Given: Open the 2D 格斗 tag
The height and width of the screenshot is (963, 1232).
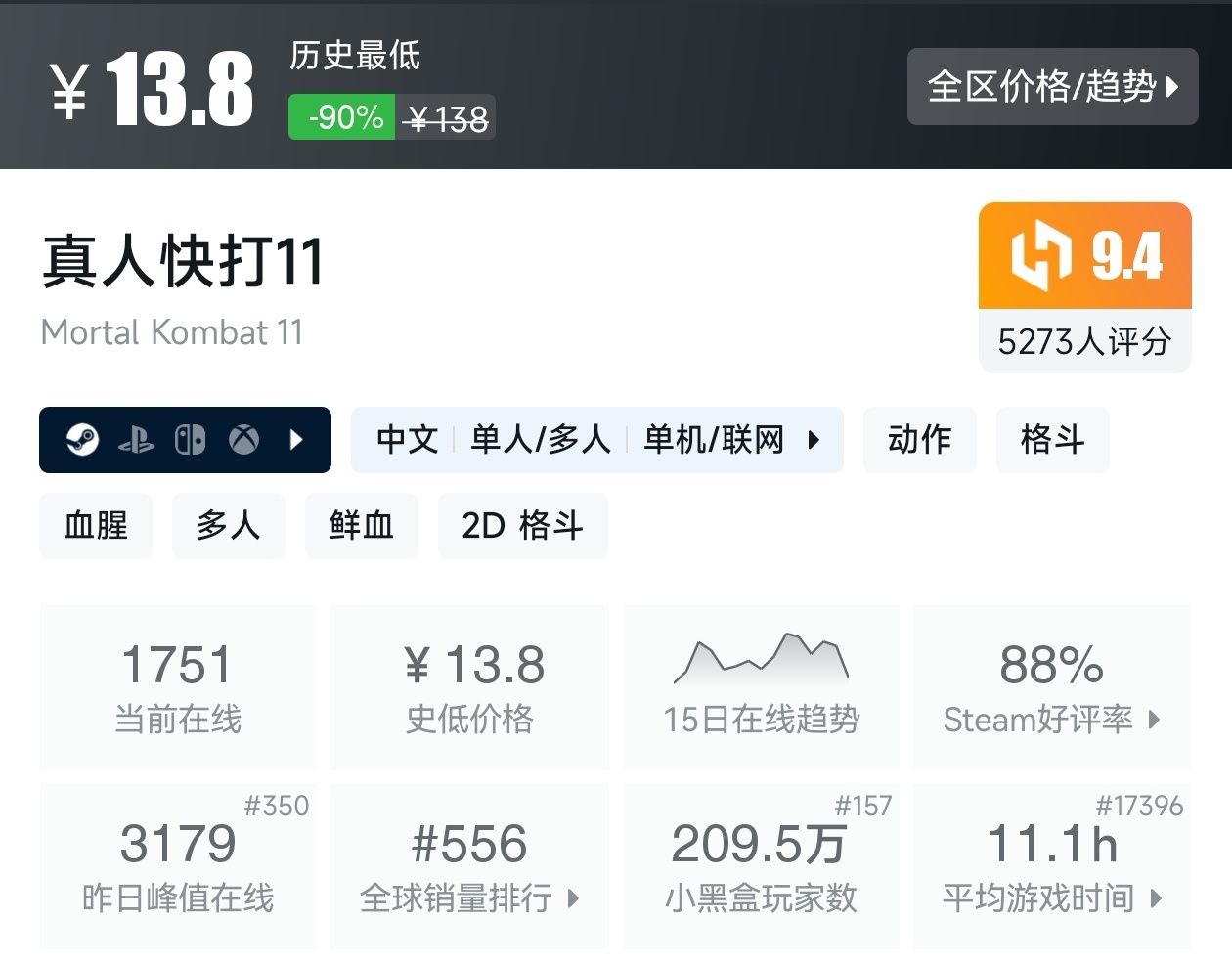Looking at the screenshot, I should click(522, 526).
